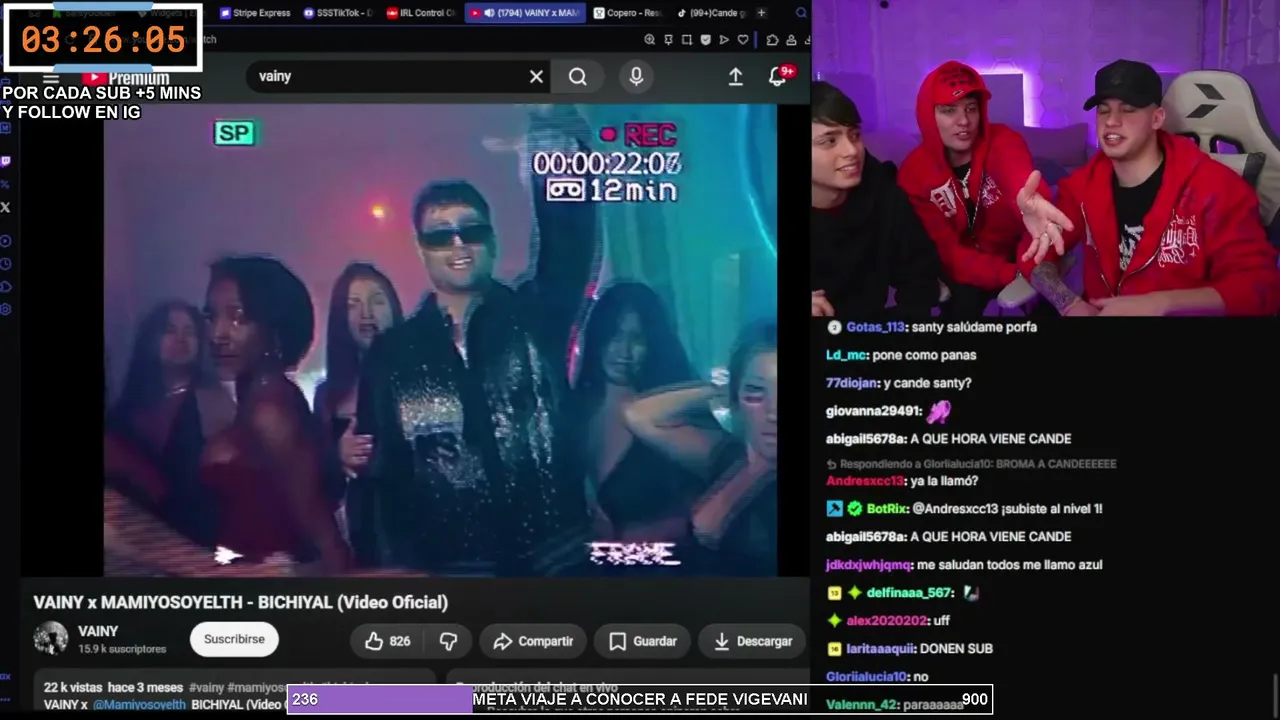Screen dimensions: 1280x720
Task: Switch to the Stripe Express tab
Action: tap(254, 13)
